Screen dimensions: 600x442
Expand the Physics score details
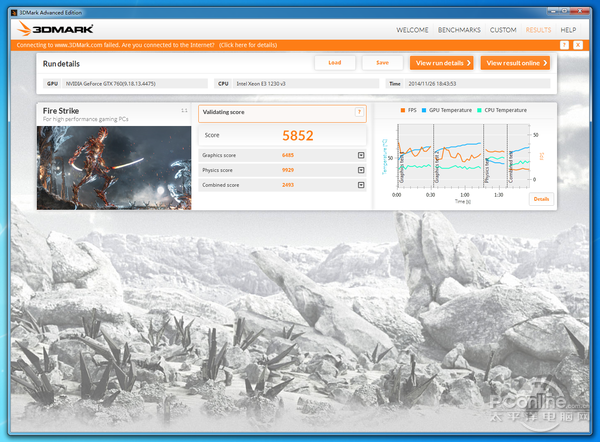click(361, 170)
